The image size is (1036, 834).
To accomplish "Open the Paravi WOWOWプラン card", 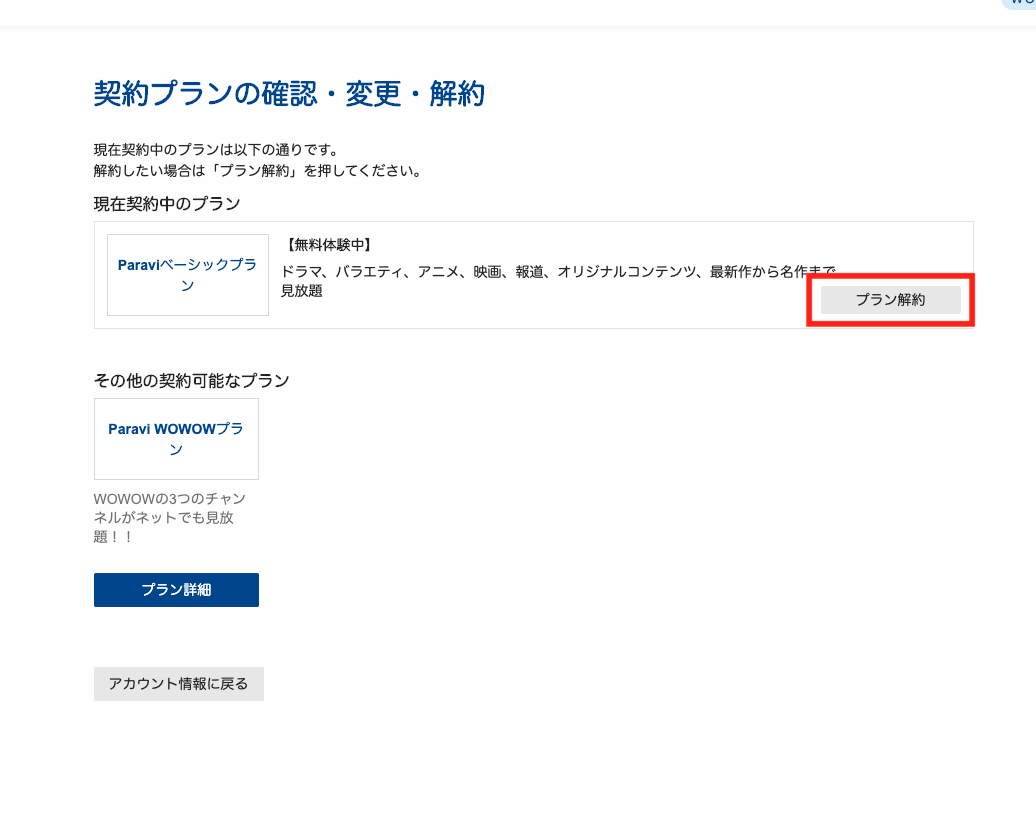I will 176,439.
